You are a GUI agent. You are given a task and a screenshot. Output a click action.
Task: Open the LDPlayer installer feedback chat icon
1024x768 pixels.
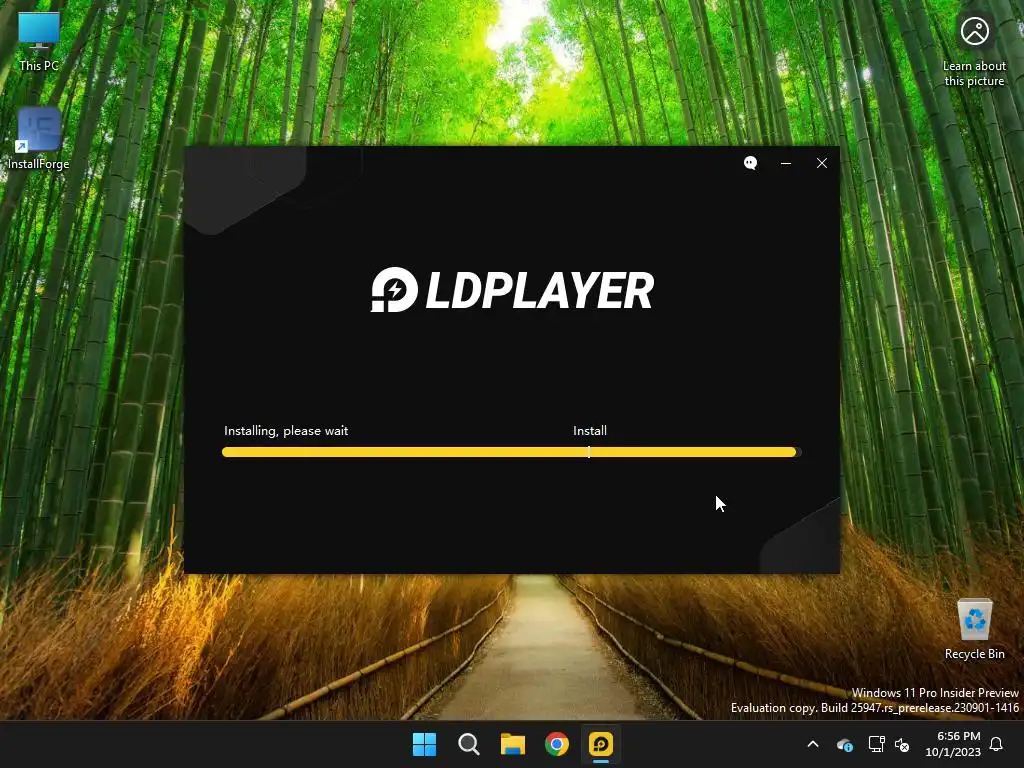pyautogui.click(x=750, y=163)
